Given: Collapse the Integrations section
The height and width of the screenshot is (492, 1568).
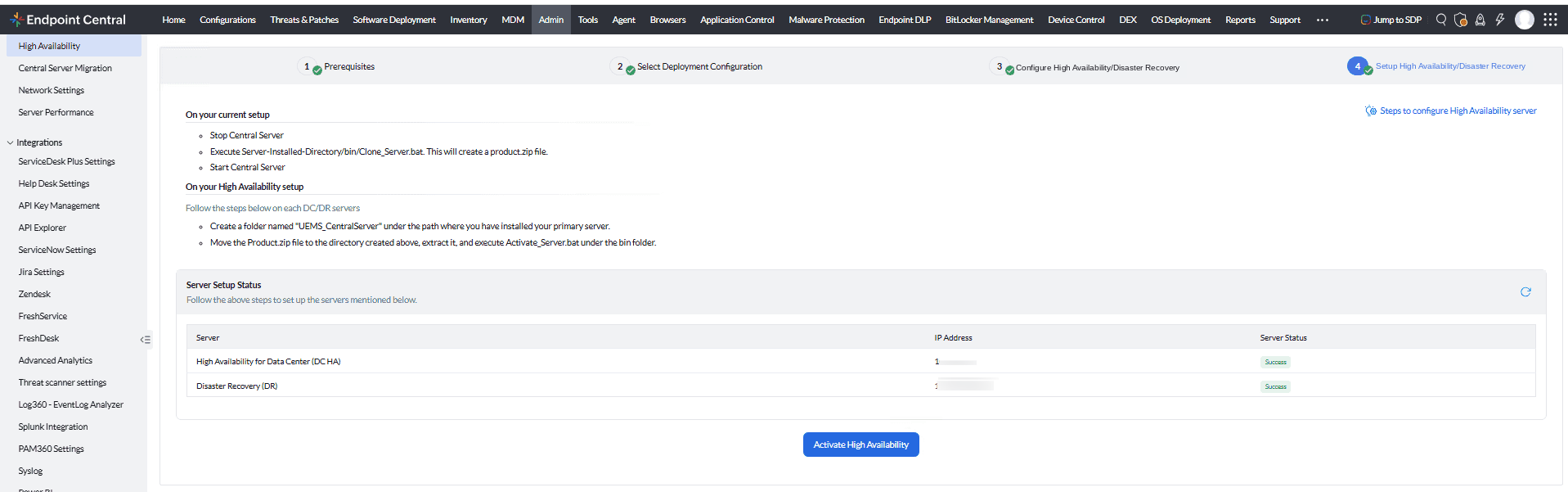Looking at the screenshot, I should (x=10, y=142).
